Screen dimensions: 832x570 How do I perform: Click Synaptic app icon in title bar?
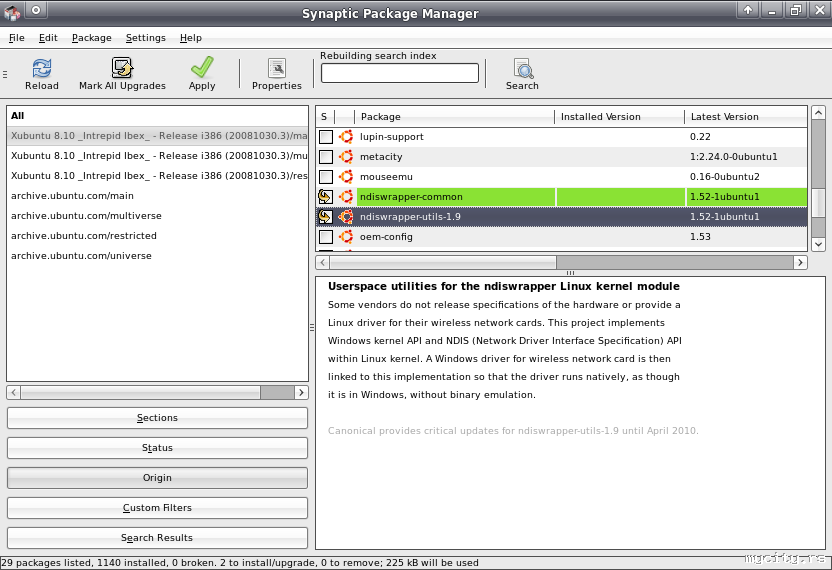12,12
